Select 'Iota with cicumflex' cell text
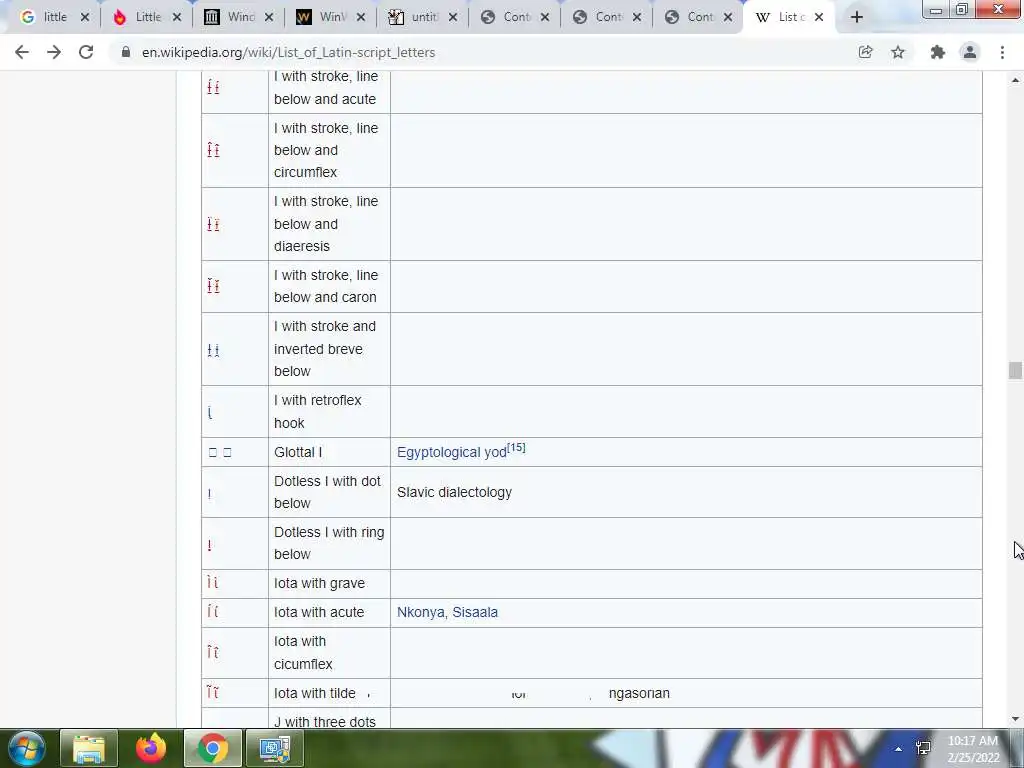 point(304,652)
